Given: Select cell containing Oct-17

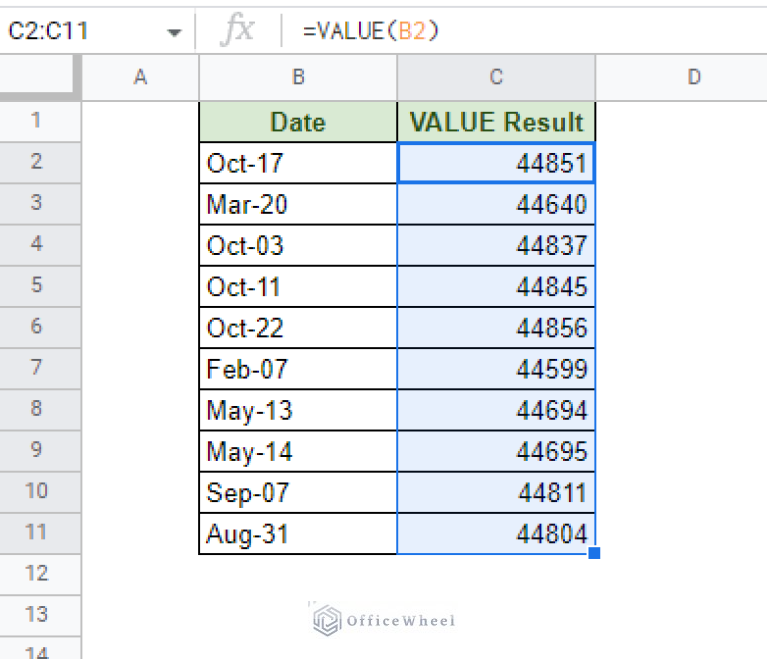Looking at the screenshot, I should (298, 163).
